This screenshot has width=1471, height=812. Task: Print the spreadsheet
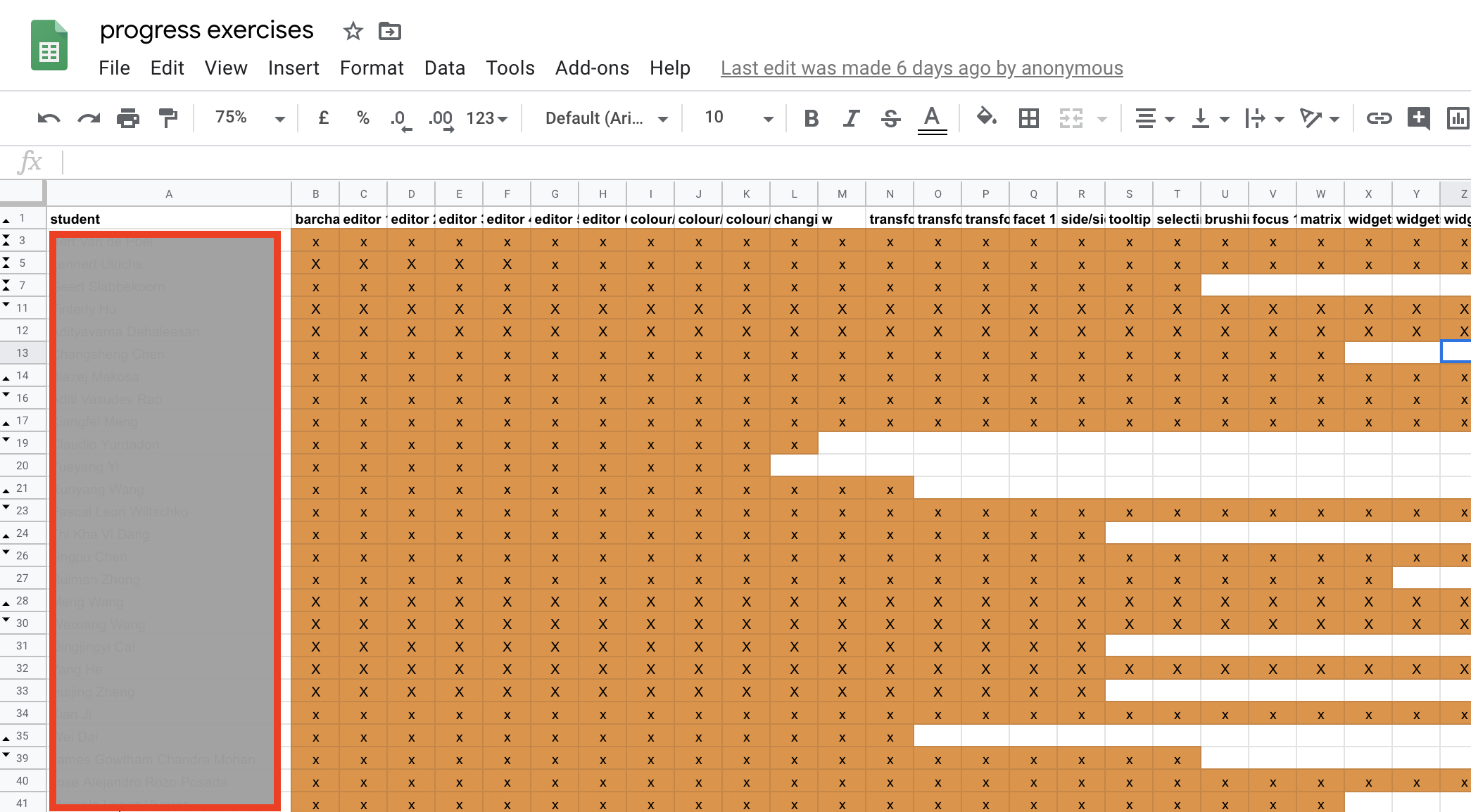[128, 118]
